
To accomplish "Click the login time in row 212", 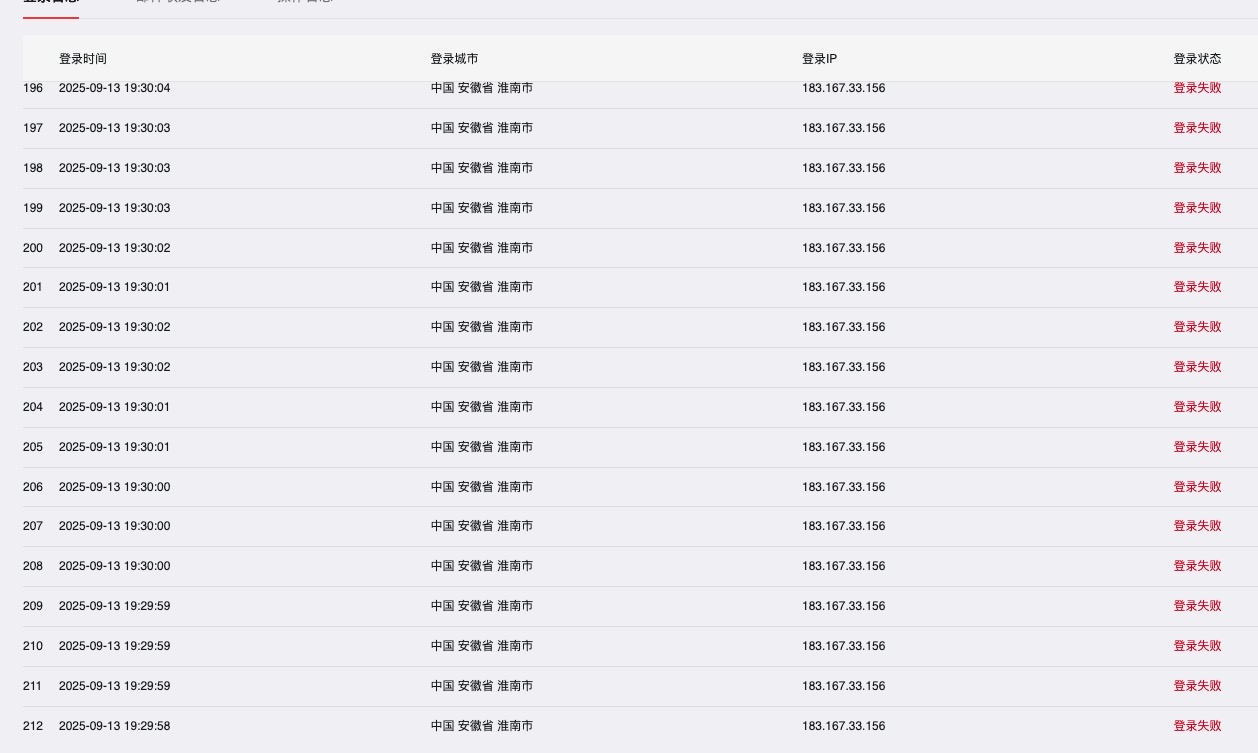I will click(114, 726).
